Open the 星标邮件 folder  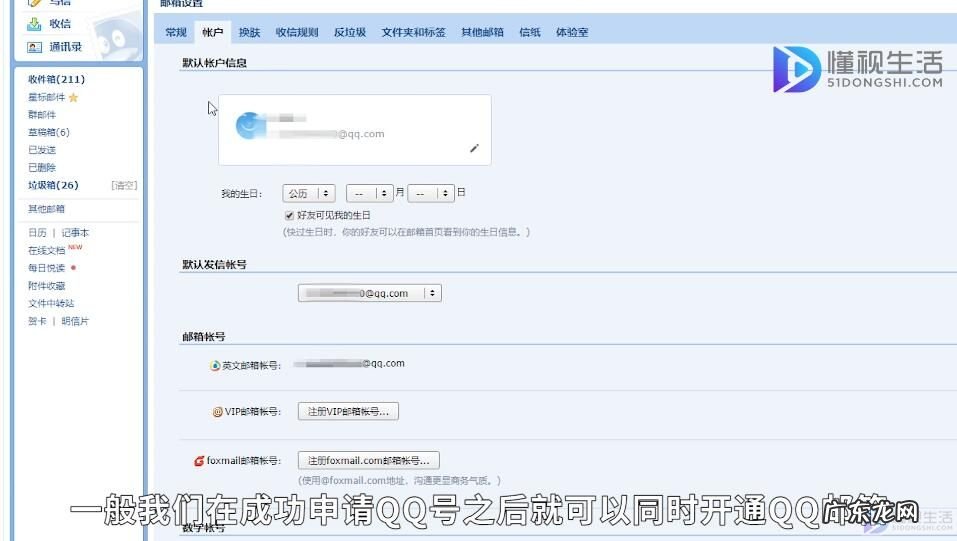click(x=46, y=97)
